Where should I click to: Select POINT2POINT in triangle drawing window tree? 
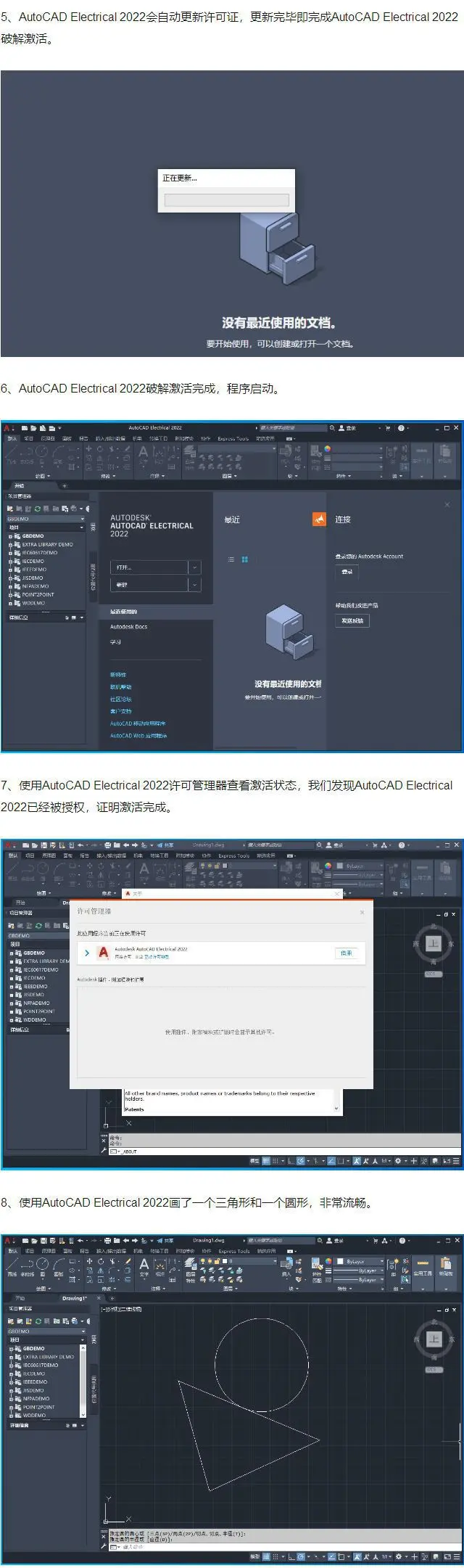38,1407
